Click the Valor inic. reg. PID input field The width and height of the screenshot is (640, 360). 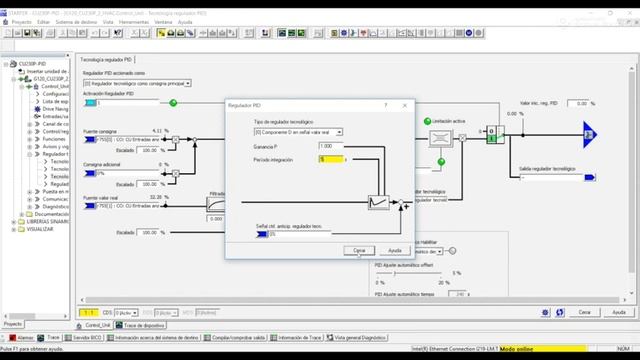(x=578, y=104)
